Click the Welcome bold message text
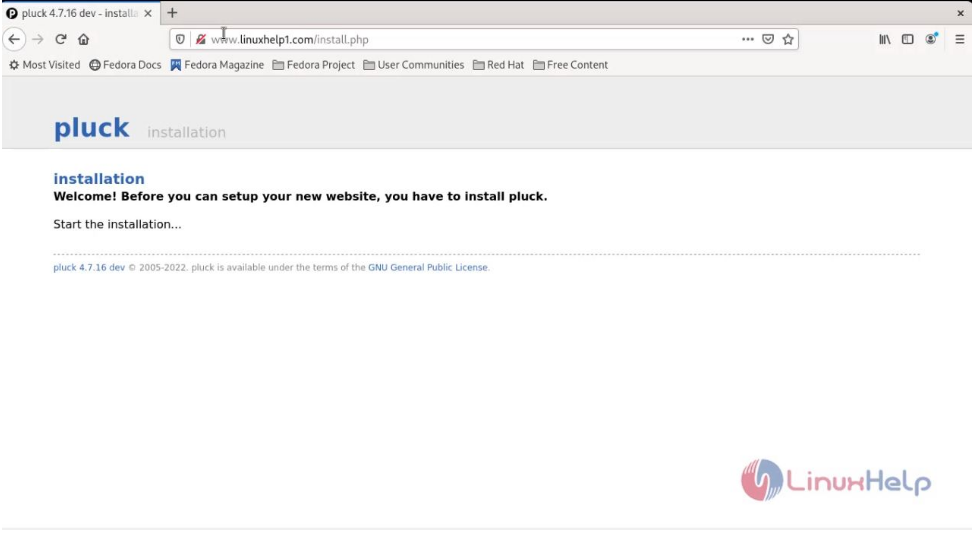Screen dimensions: 972x540 (300, 197)
